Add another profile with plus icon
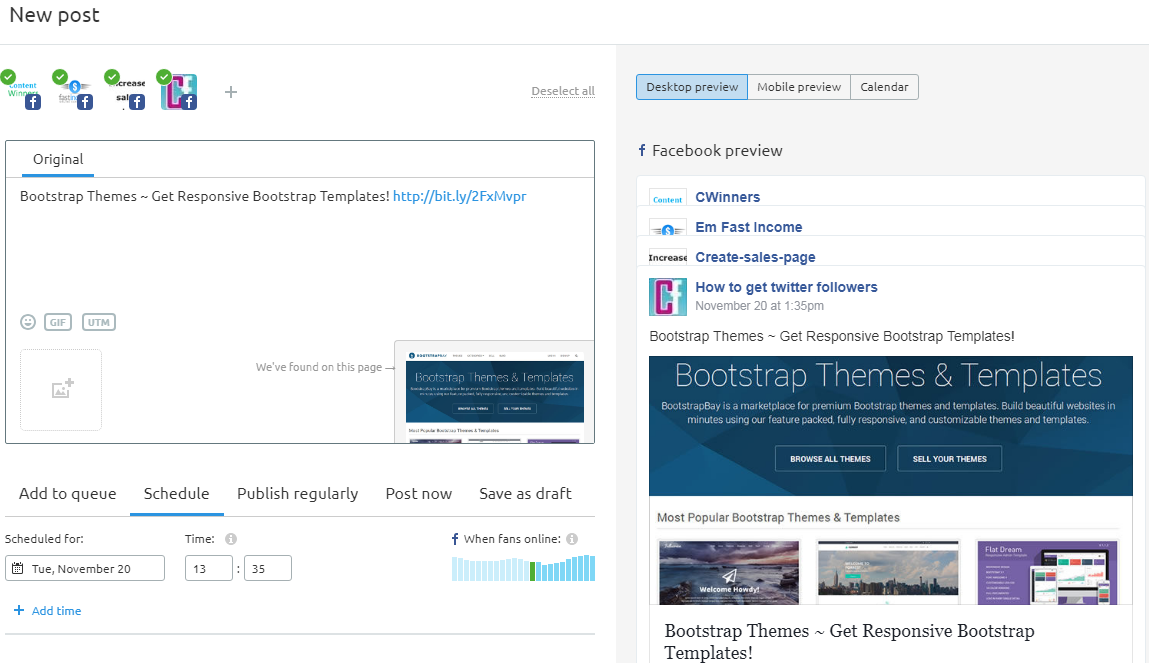Screen dimensions: 1149x663 [x=231, y=92]
